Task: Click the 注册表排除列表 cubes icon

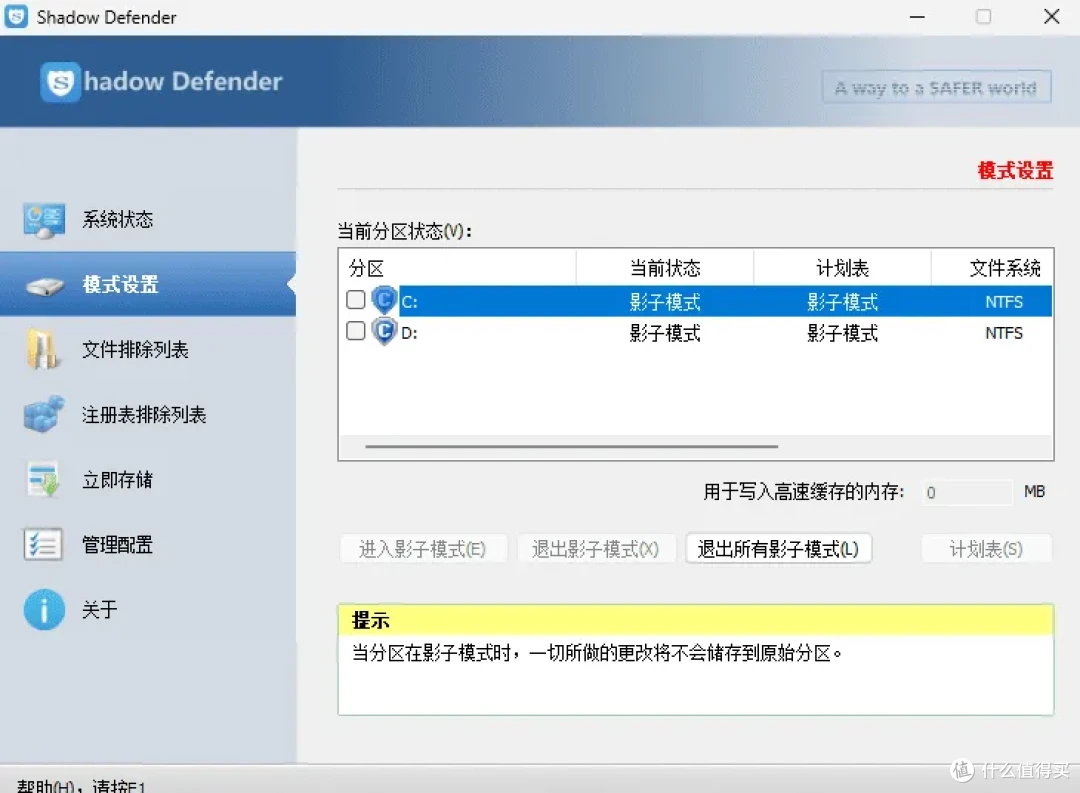Action: (44, 414)
